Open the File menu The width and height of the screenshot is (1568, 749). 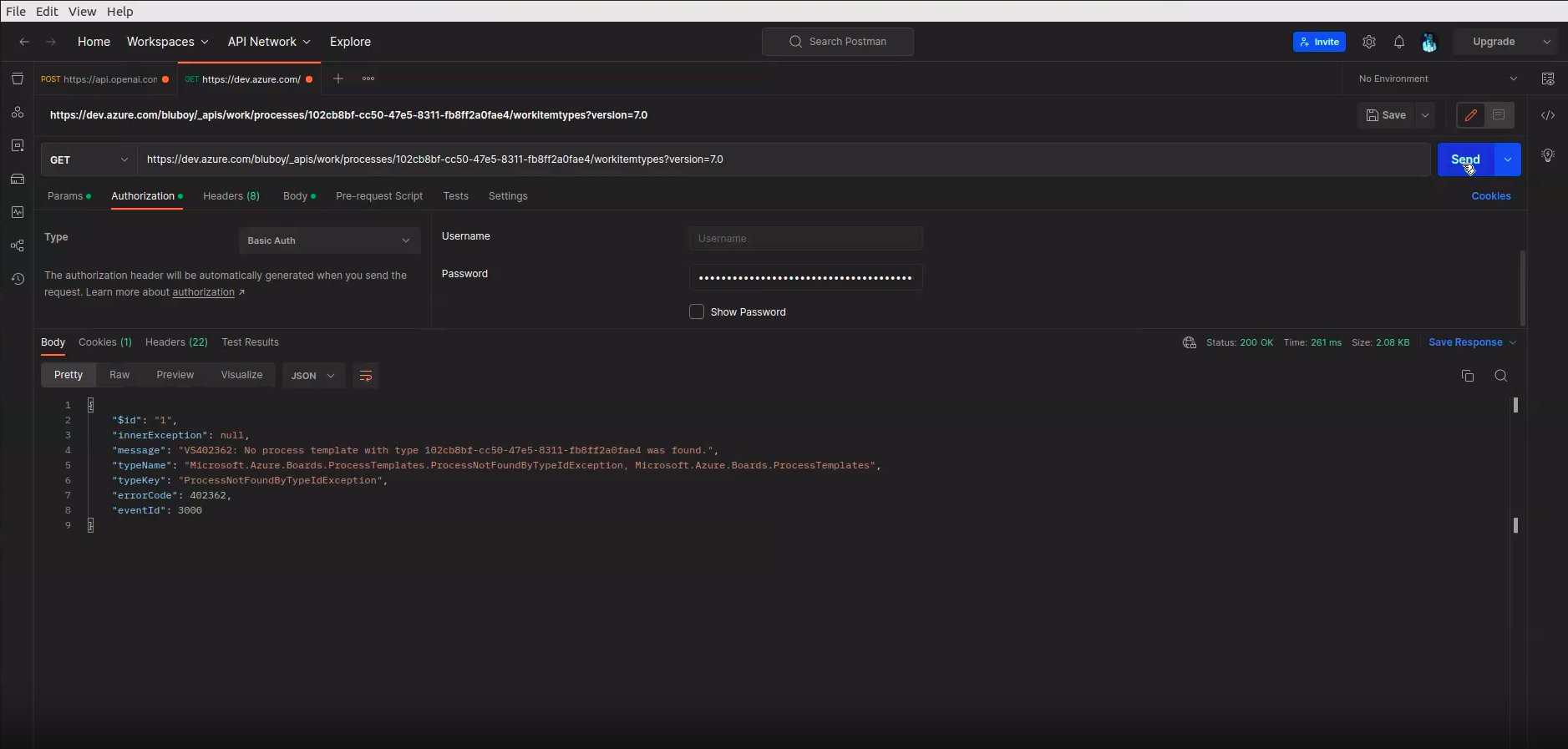16,12
